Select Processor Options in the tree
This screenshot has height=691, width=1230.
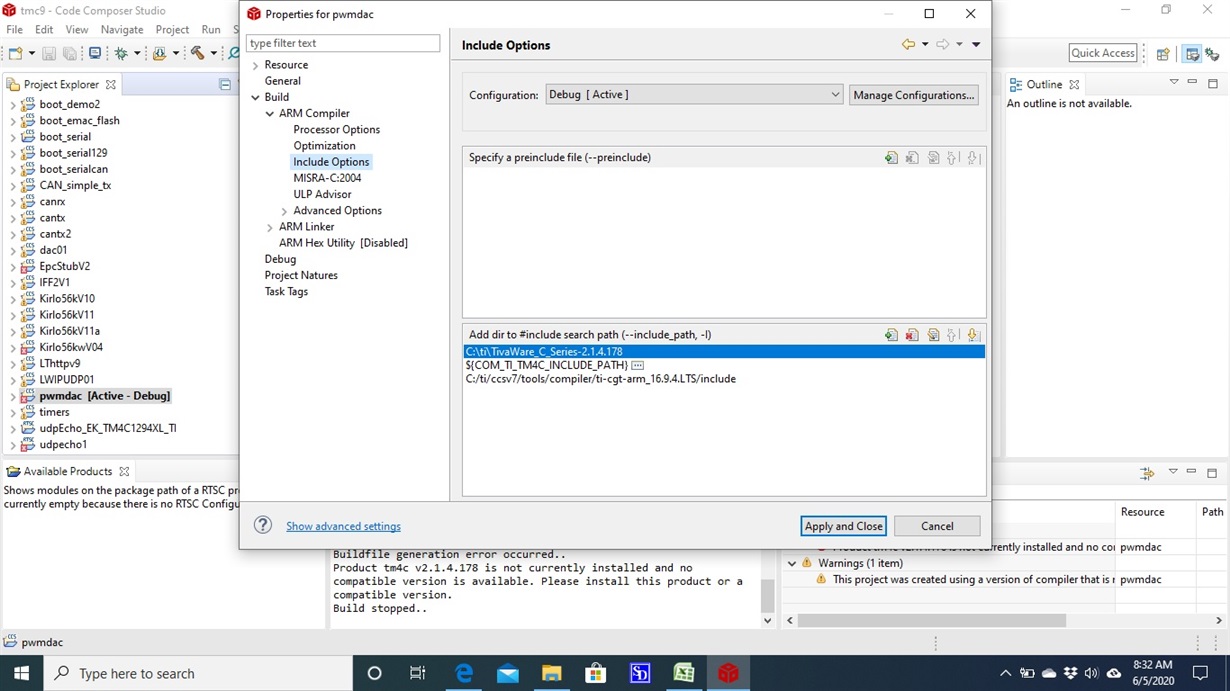336,130
